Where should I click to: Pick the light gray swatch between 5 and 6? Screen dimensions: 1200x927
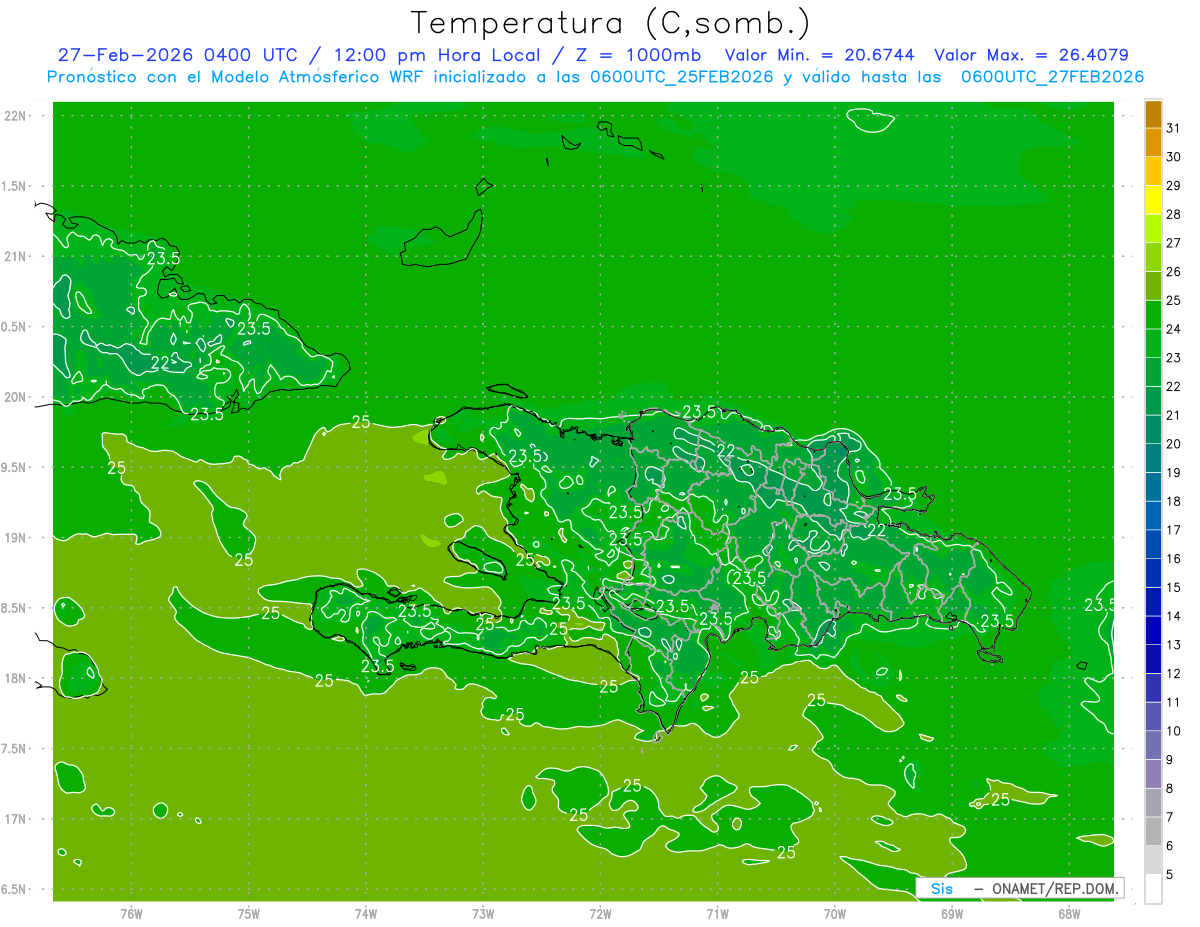[x=1153, y=860]
